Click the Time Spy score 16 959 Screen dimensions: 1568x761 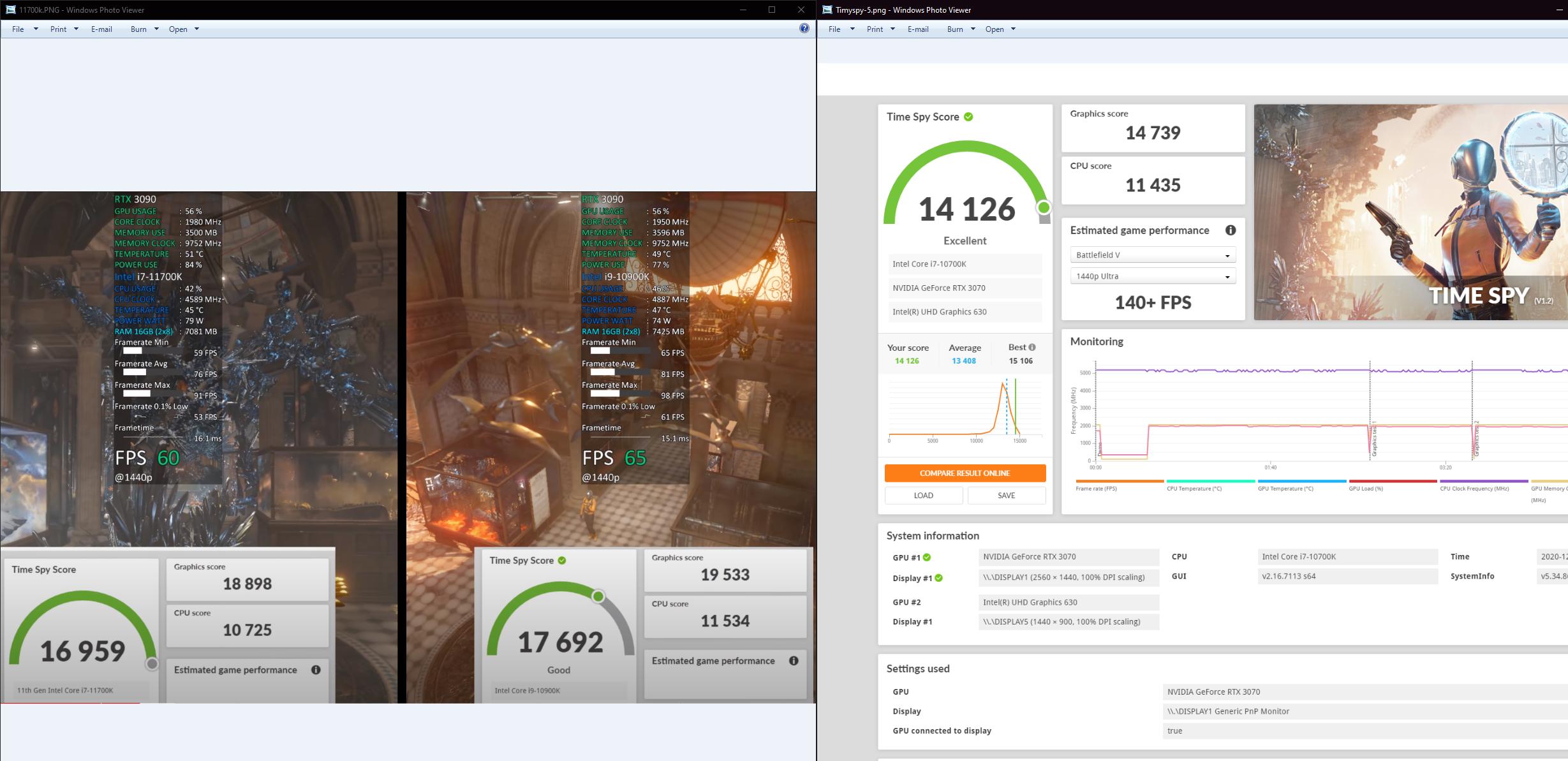(x=83, y=651)
